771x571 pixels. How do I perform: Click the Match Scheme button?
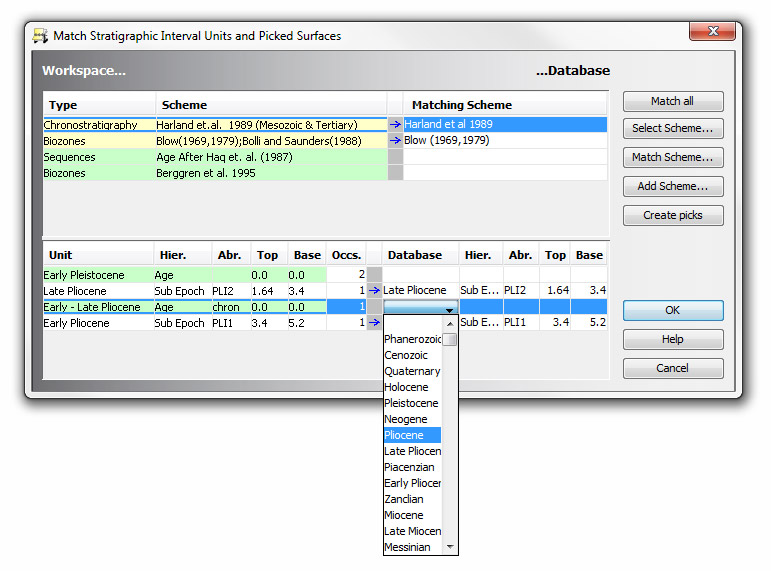point(673,157)
